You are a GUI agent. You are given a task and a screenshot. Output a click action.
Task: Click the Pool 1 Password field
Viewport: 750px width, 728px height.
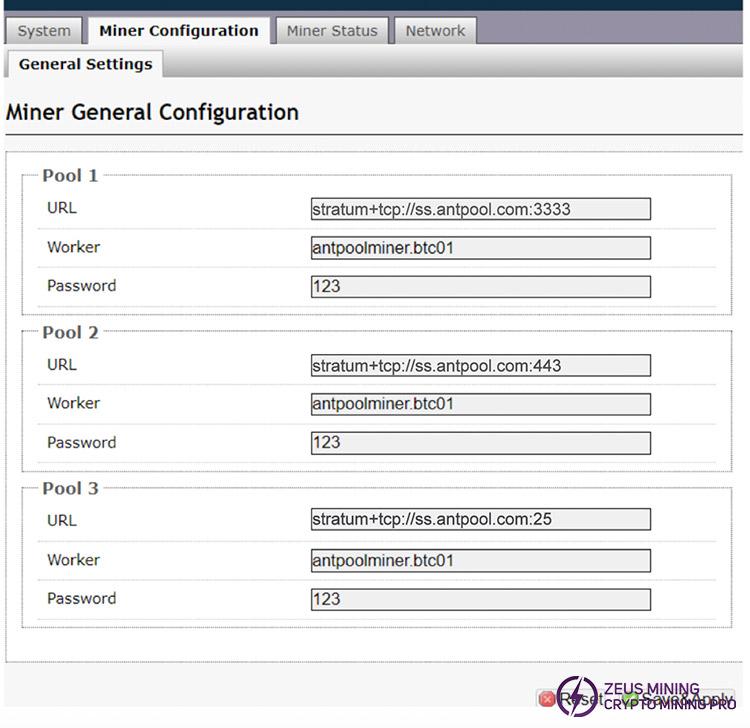[480, 287]
